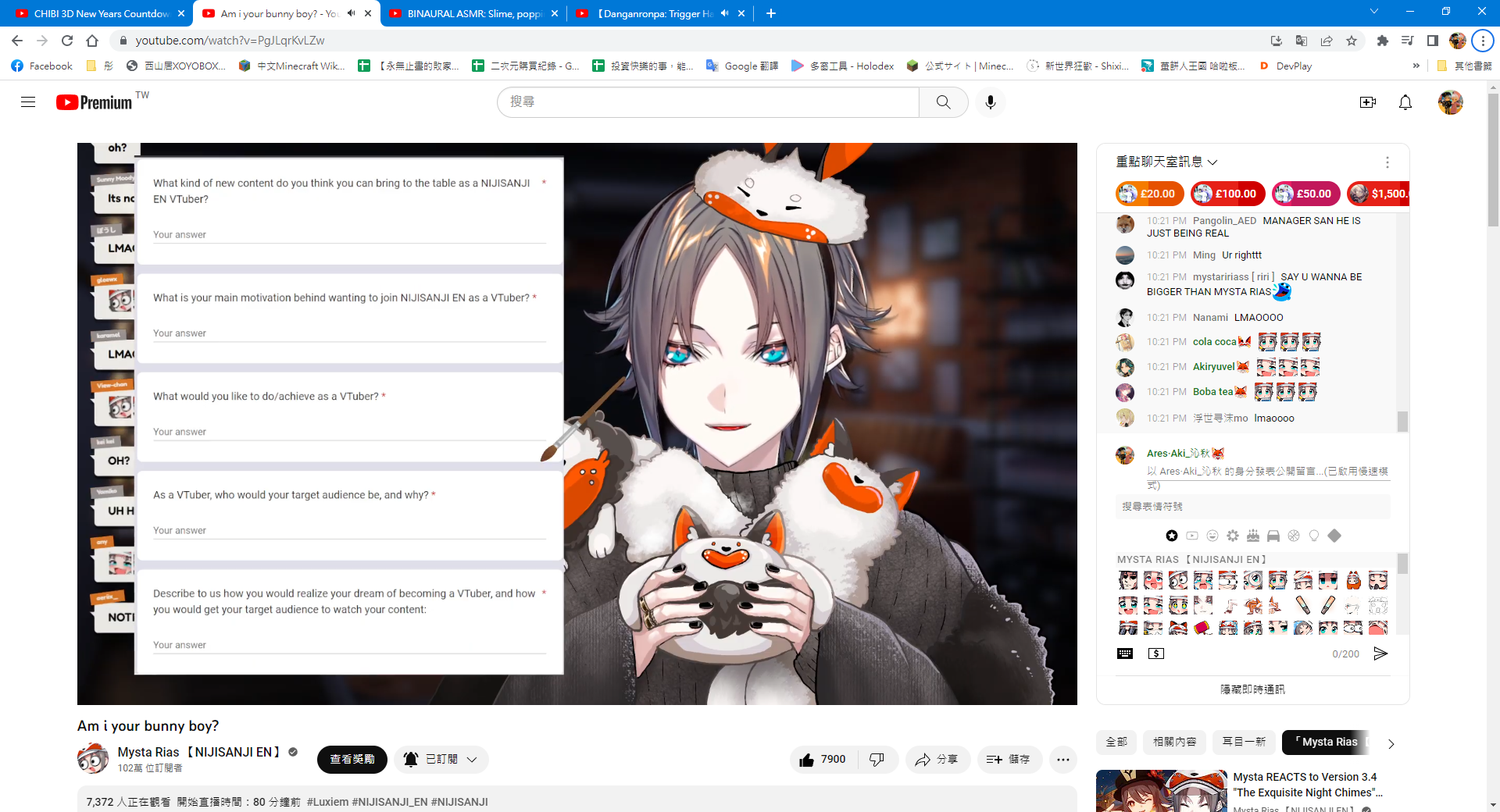This screenshot has width=1500, height=812.
Task: Open the £20.00 Super Chat ticker
Action: (1149, 194)
